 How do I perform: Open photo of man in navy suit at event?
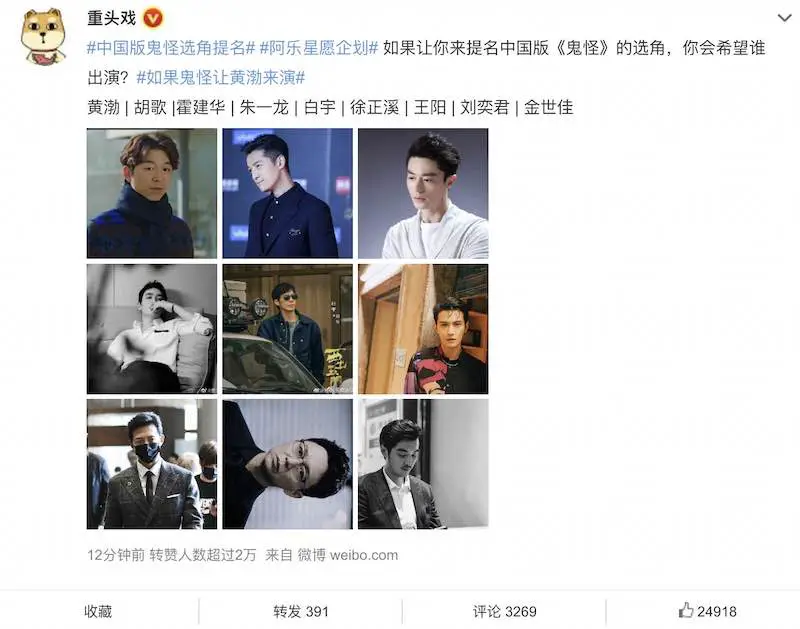[287, 193]
